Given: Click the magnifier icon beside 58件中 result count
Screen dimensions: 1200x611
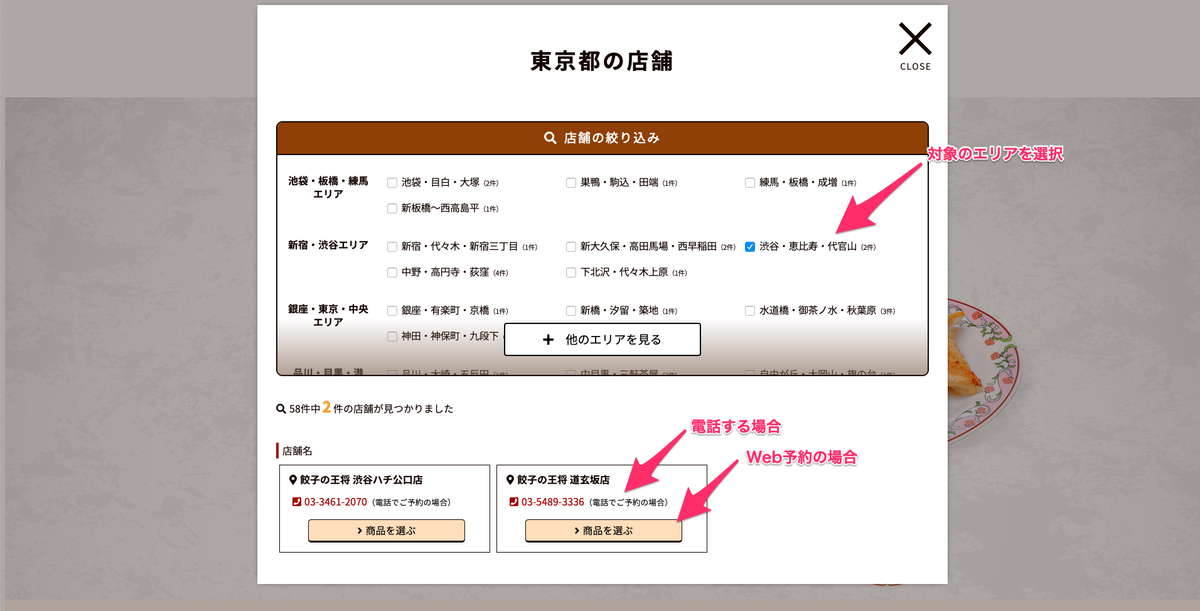Looking at the screenshot, I should pyautogui.click(x=281, y=409).
